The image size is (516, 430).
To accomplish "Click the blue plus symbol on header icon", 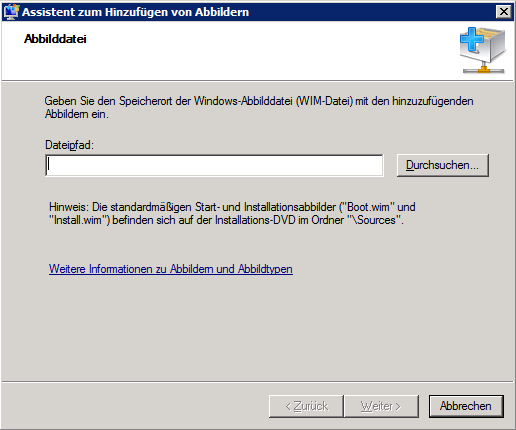I will pos(472,39).
